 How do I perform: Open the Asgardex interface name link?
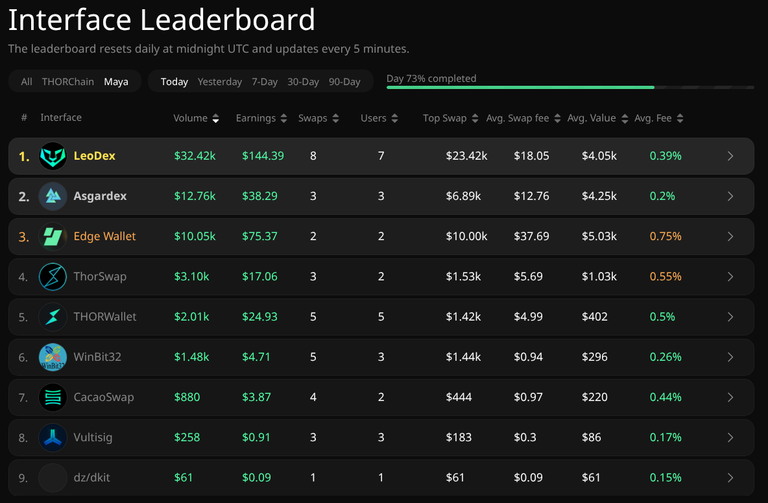[x=100, y=196]
